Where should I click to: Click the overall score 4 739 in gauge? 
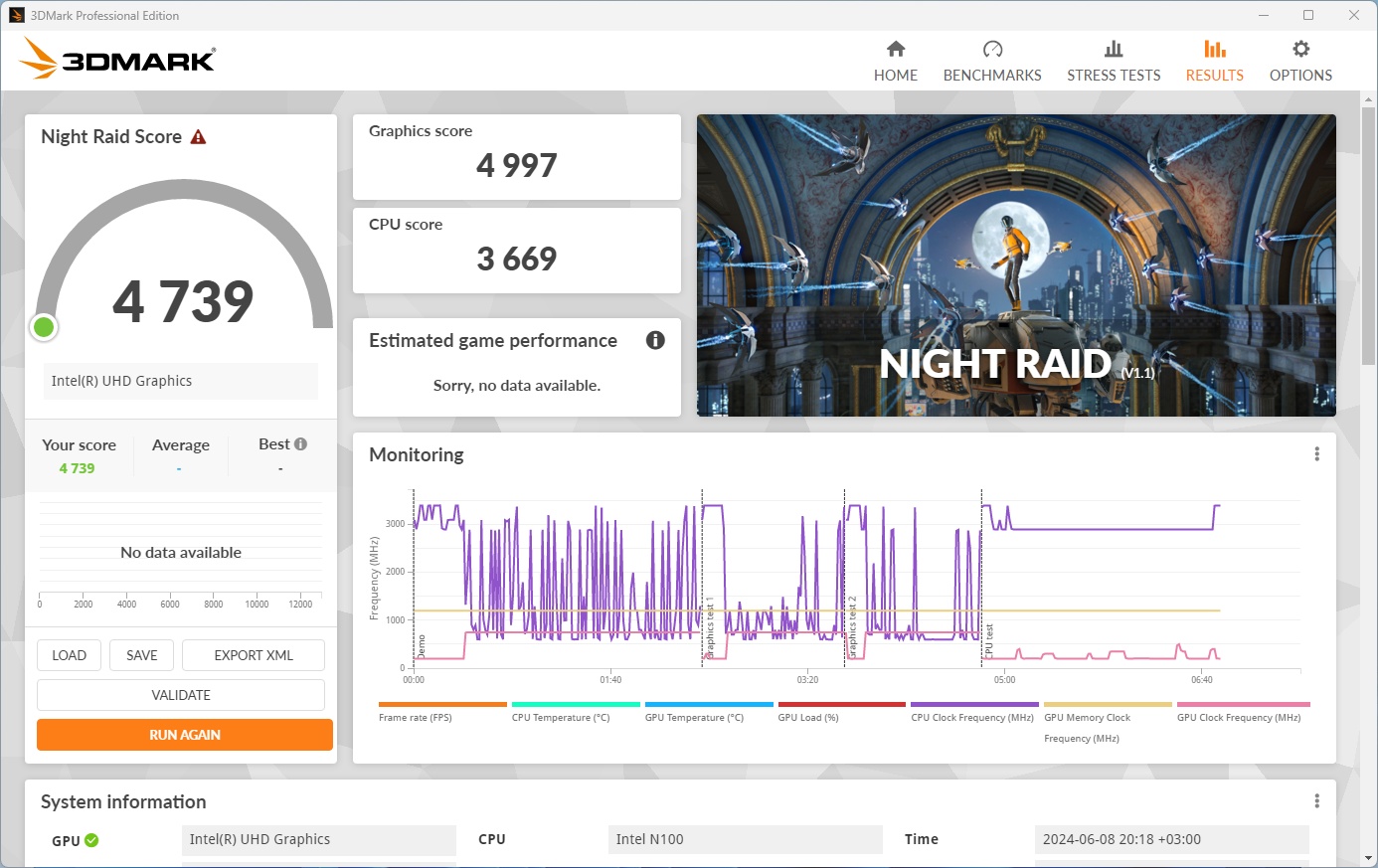(183, 301)
